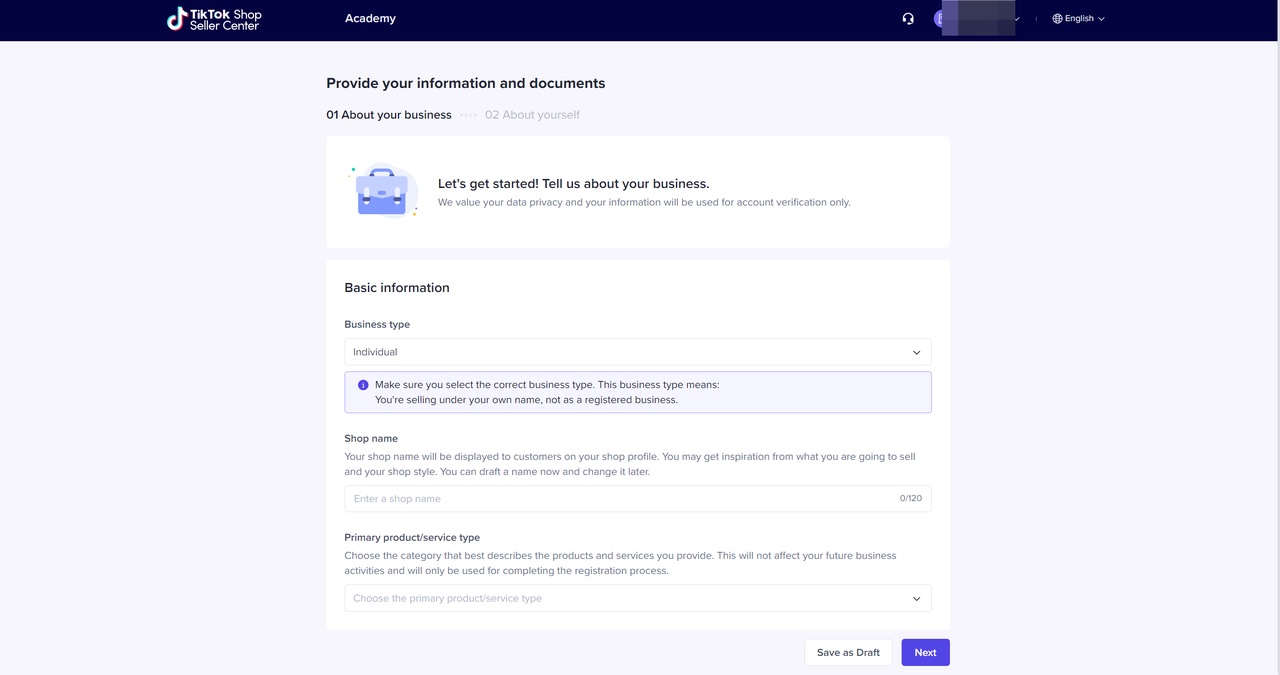This screenshot has width=1280, height=675.
Task: Click the globe language icon
Action: click(1057, 18)
